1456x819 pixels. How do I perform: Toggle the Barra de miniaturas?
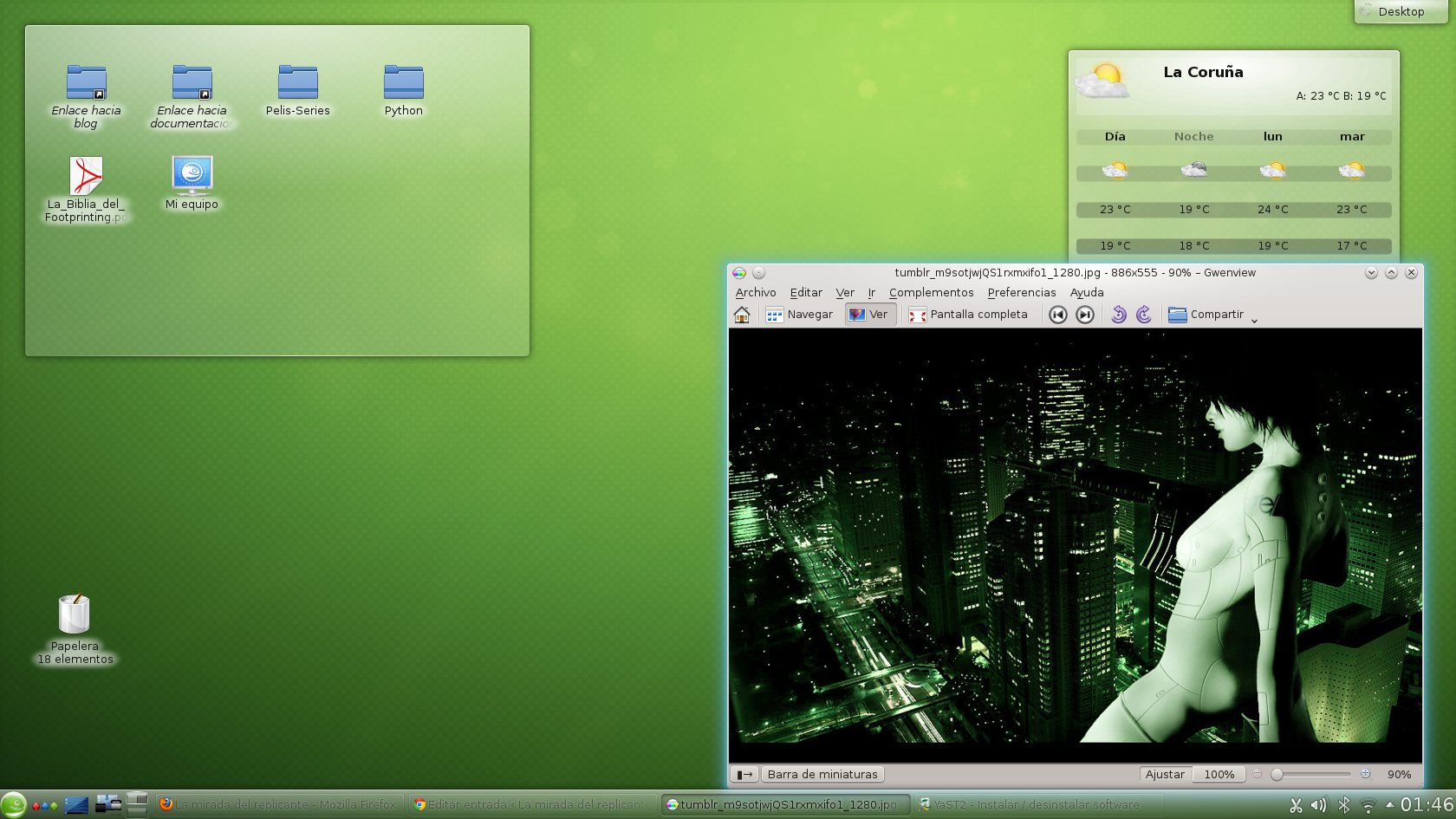tap(822, 774)
